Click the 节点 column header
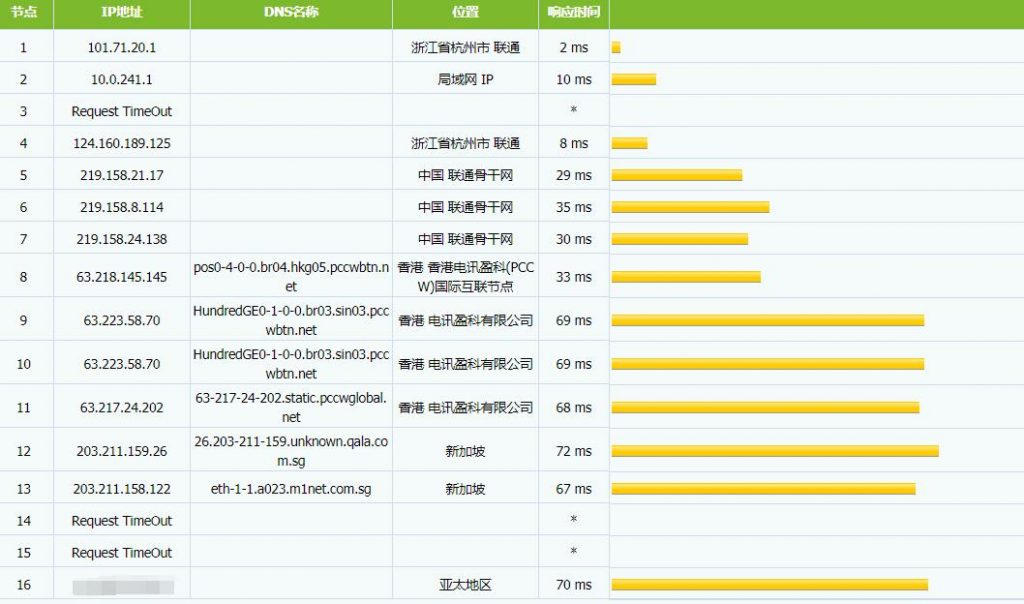 coord(24,12)
